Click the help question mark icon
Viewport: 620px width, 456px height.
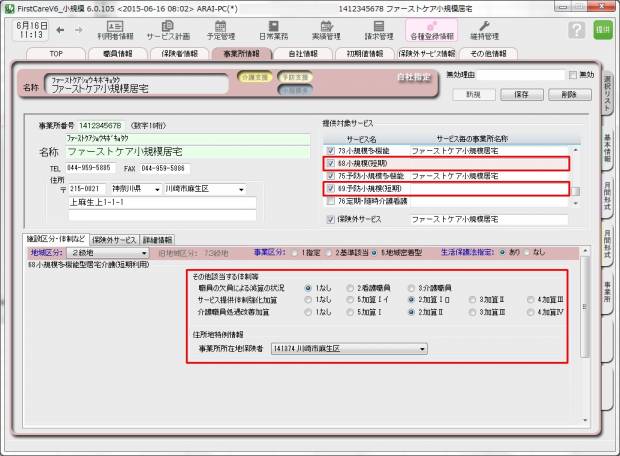coord(575,30)
